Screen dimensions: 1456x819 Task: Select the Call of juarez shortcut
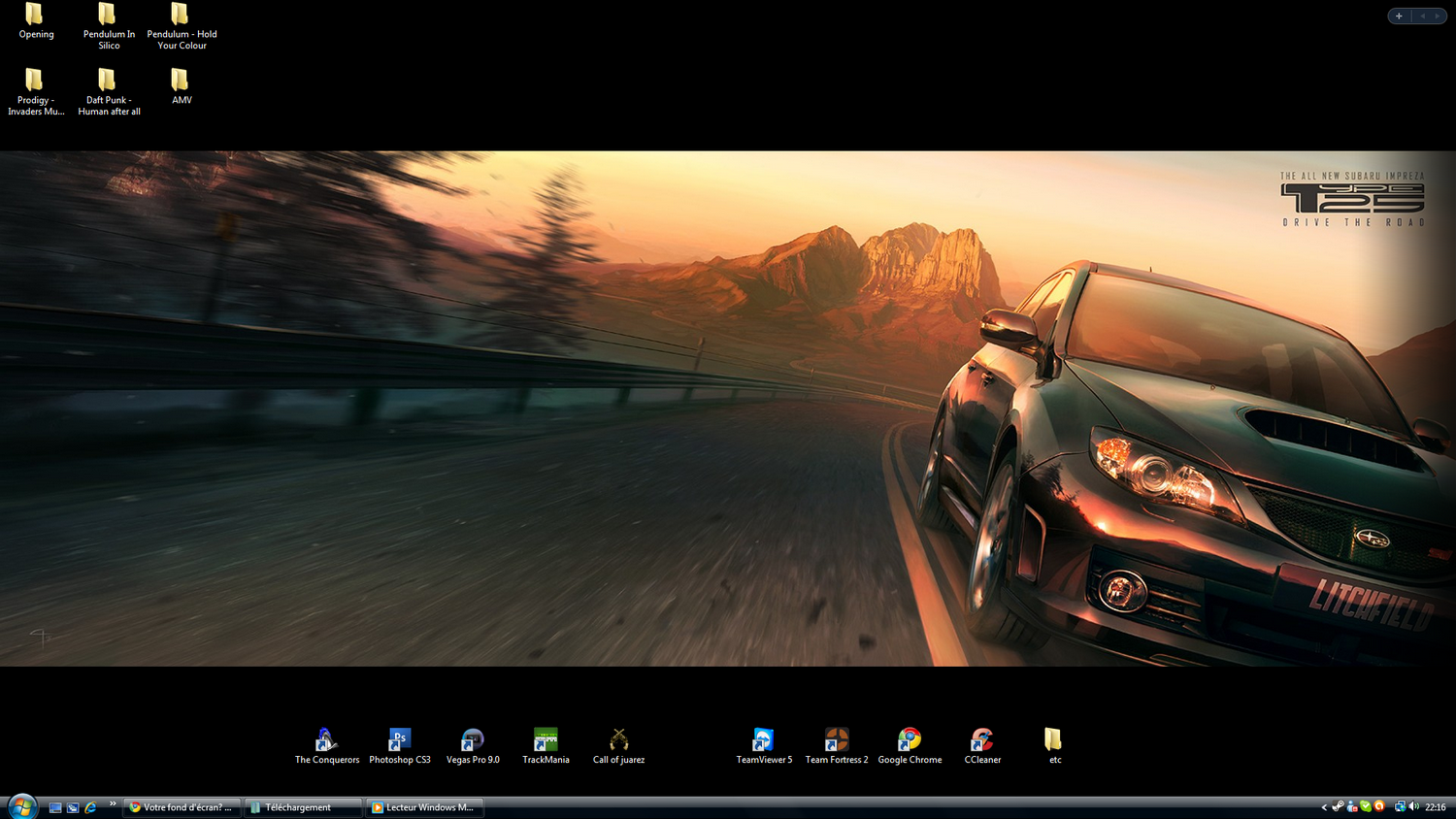tap(618, 746)
